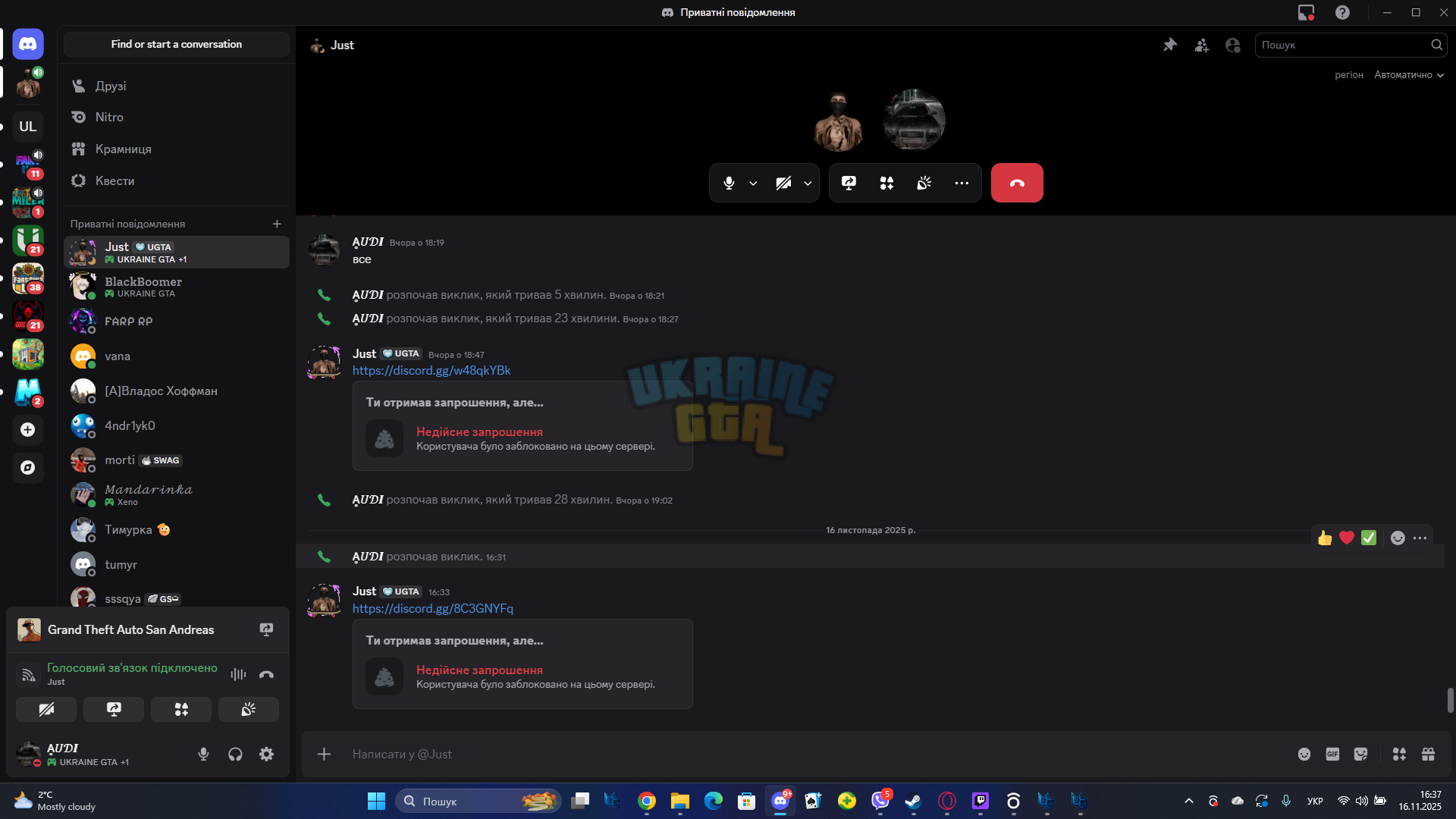The width and height of the screenshot is (1456, 819).
Task: Open the FARP RP conversation
Action: 177,322
